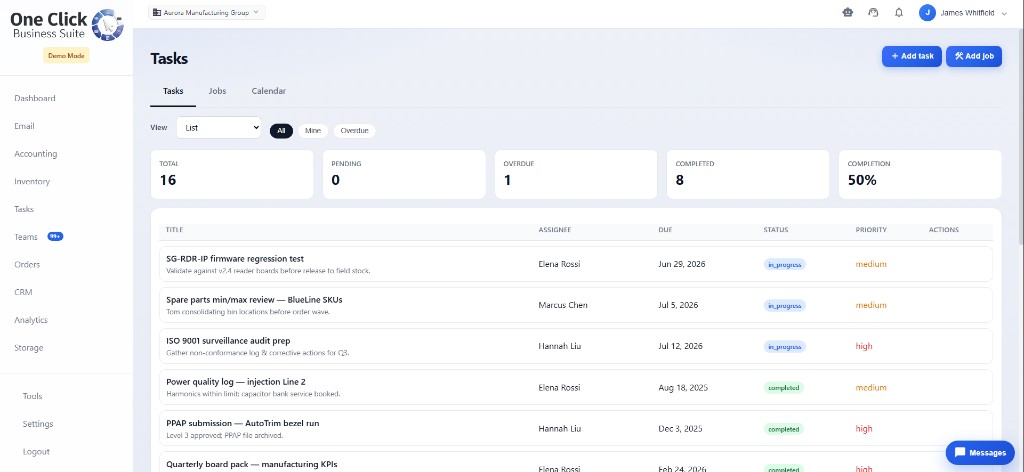1024x472 pixels.
Task: Click the Total 16 stat card
Action: [232, 174]
